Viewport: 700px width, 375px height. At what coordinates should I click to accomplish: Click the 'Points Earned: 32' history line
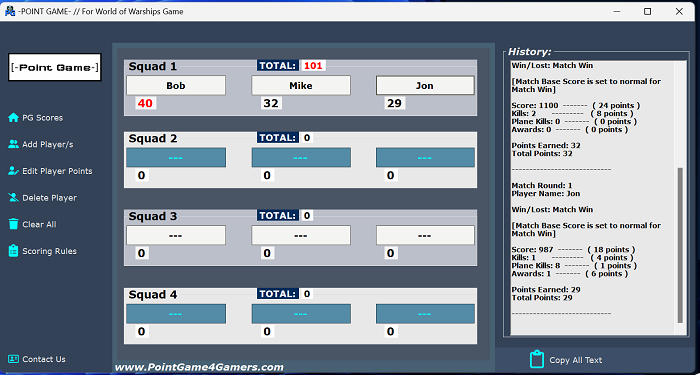[x=546, y=146]
